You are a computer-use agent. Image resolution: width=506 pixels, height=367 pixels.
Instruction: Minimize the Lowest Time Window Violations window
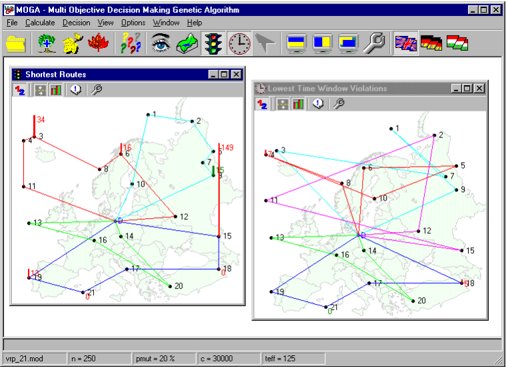456,88
